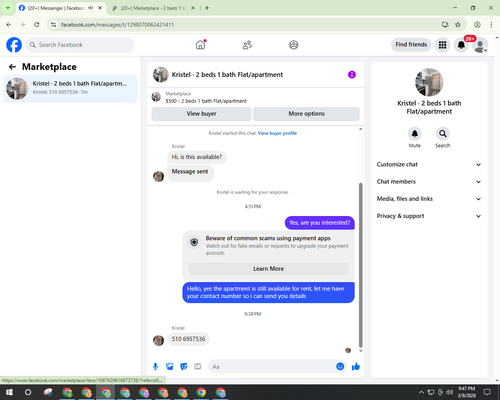Viewport: 500px width, 400px height.
Task: Open the Windows Start menu
Action: [x=9, y=392]
